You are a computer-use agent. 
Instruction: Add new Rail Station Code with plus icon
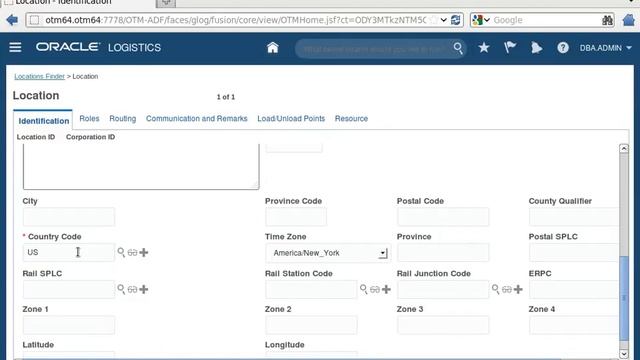pyautogui.click(x=386, y=289)
